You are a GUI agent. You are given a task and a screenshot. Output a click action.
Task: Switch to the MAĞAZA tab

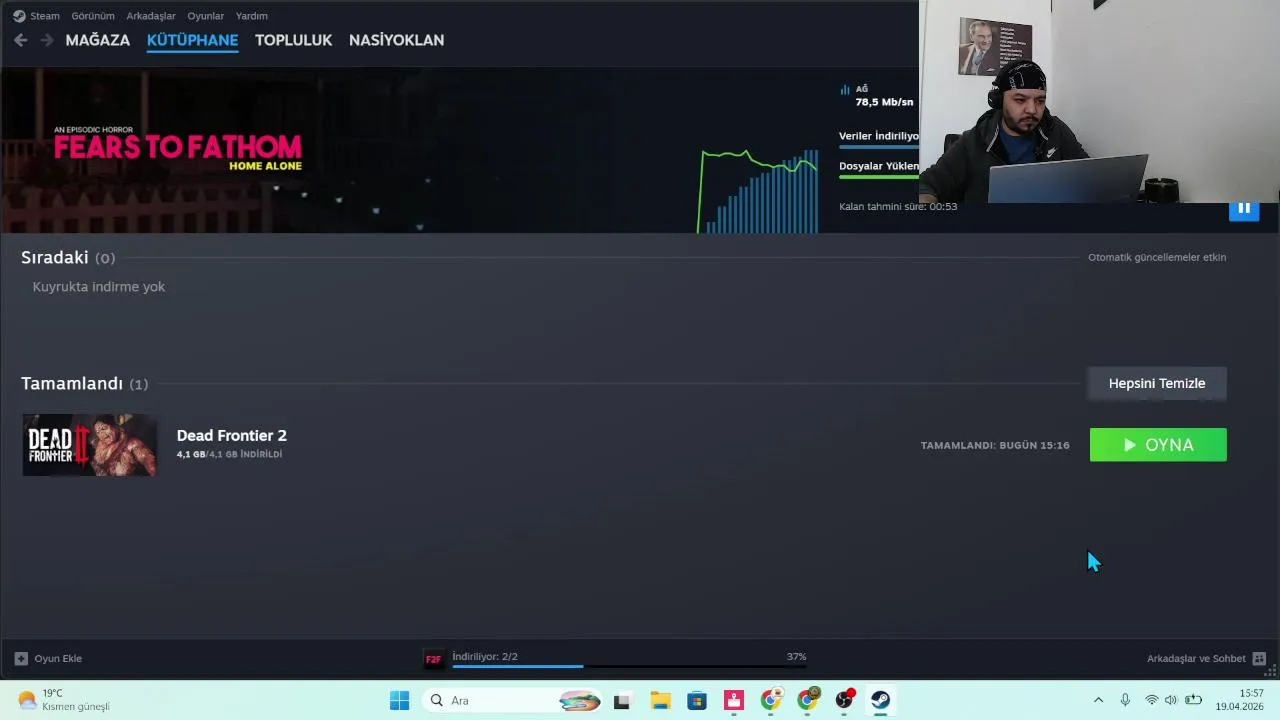click(98, 40)
